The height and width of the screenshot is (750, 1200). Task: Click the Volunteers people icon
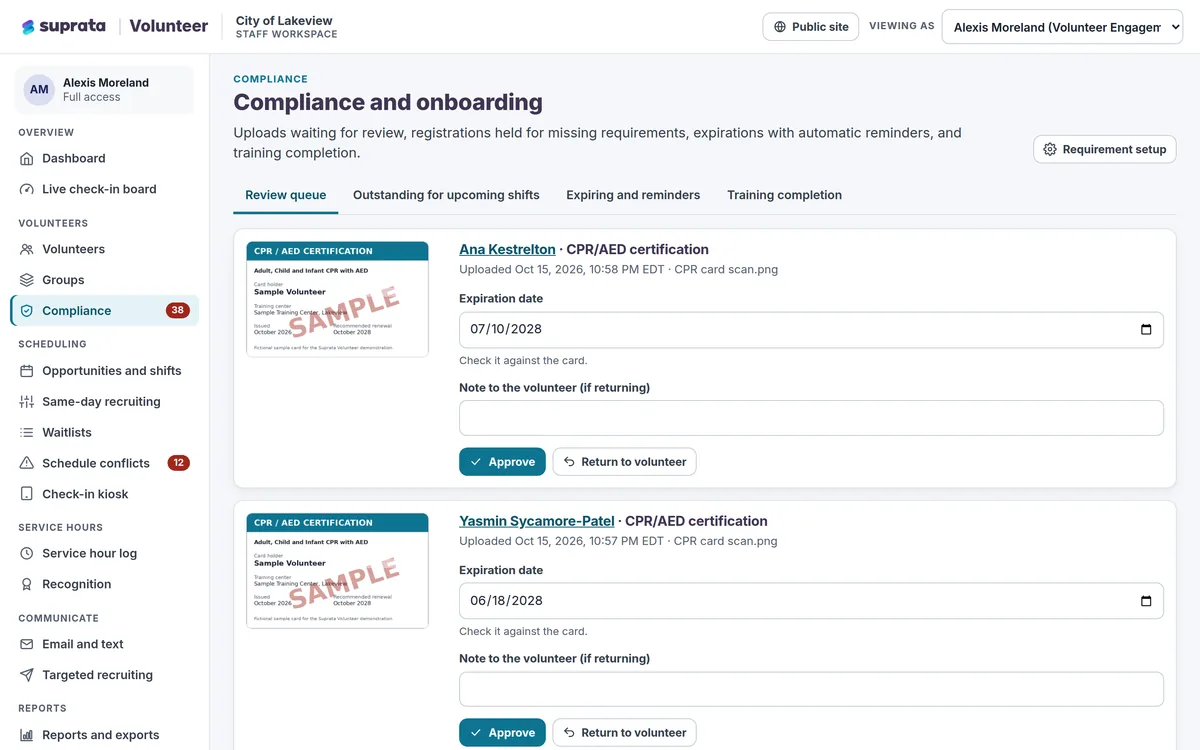click(27, 249)
